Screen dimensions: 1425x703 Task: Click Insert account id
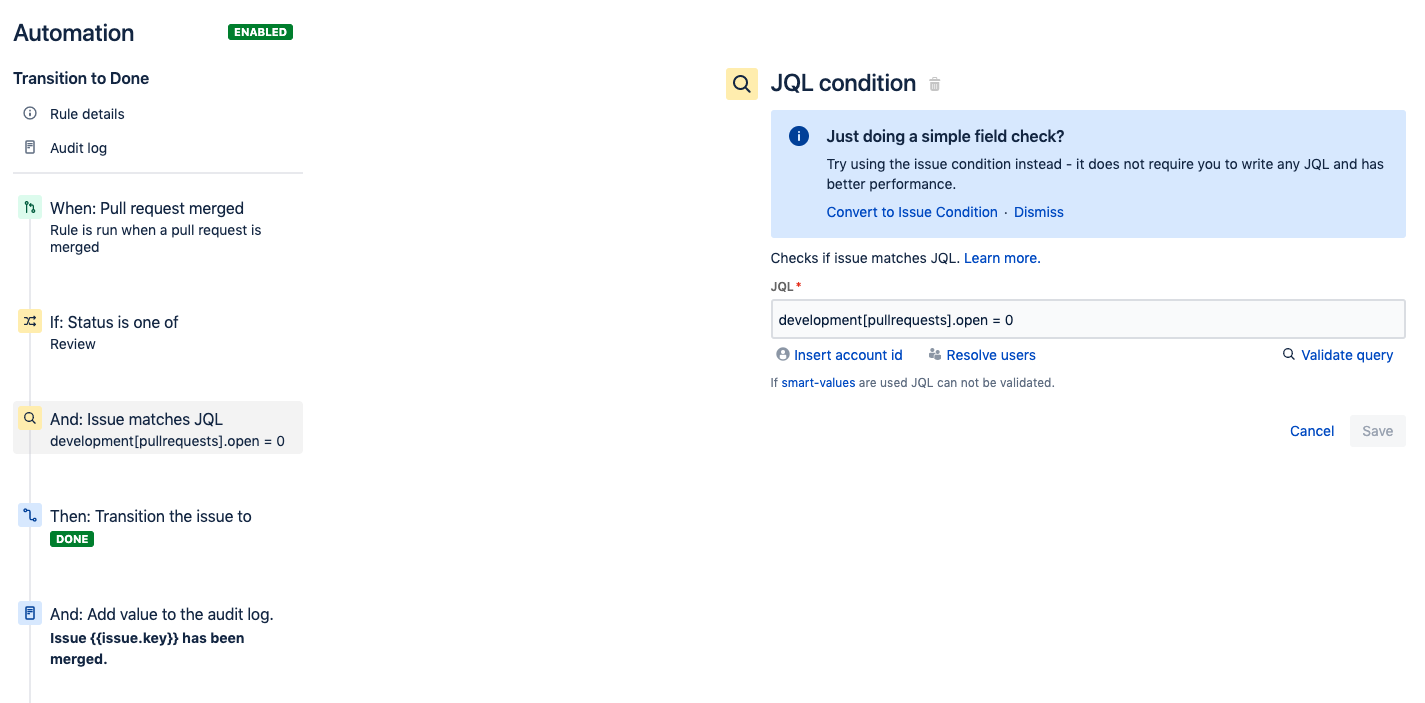coord(848,355)
